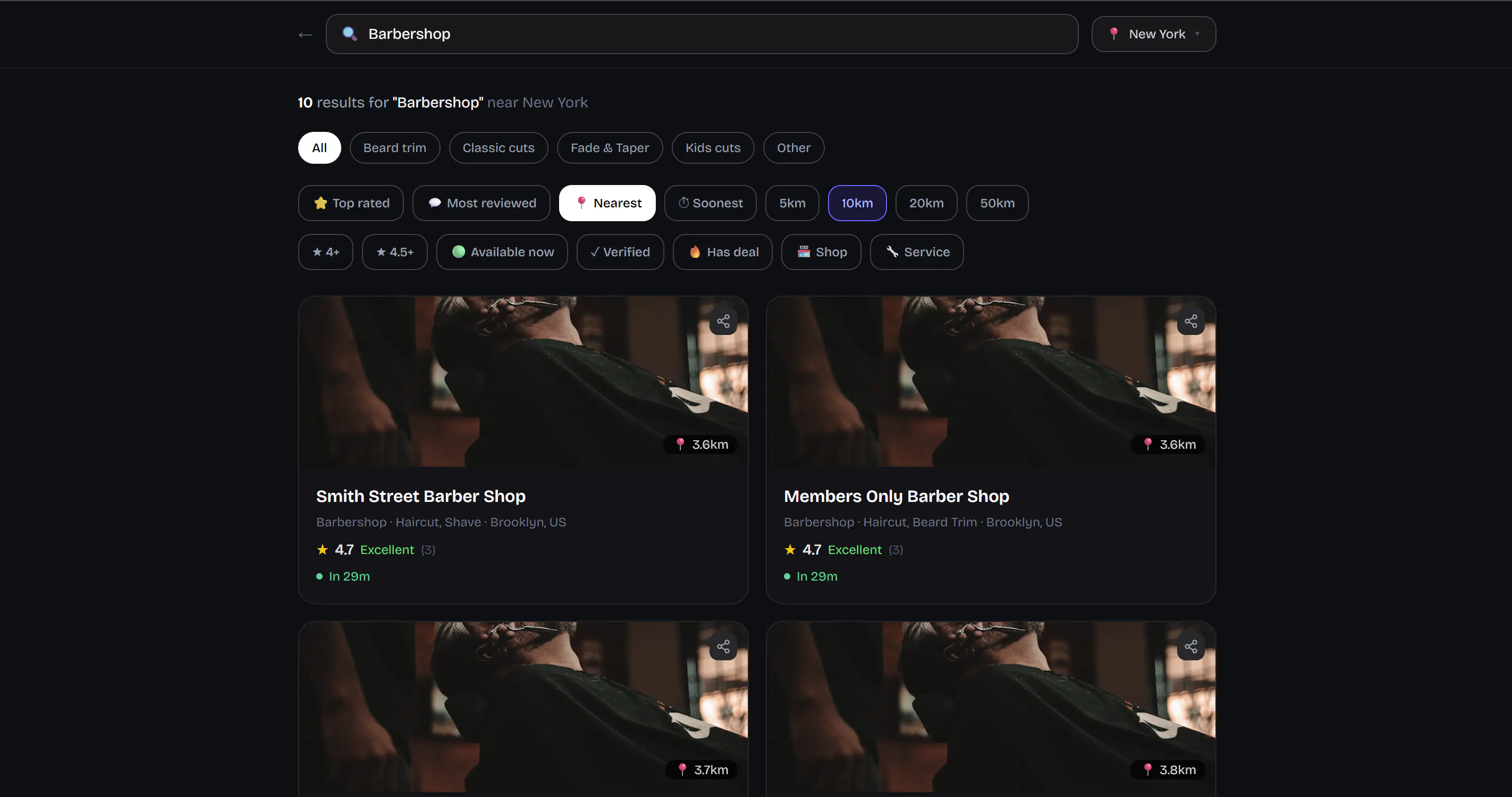The image size is (1512, 797).
Task: Open Smith Street Barber Shop photo
Action: click(523, 382)
